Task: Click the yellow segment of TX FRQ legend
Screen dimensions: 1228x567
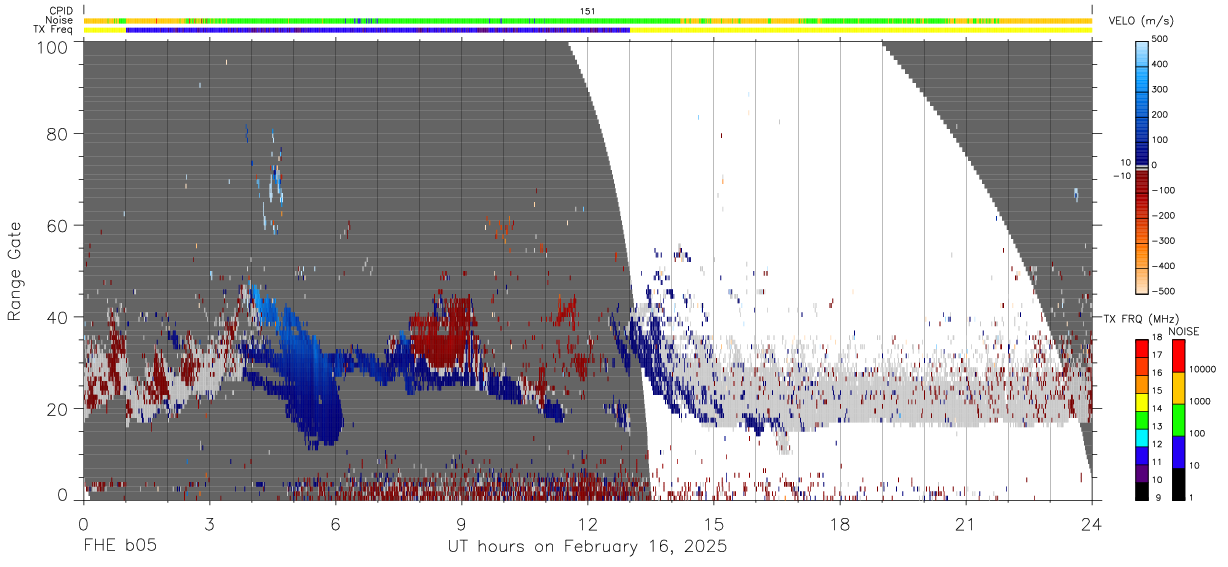Action: pos(1141,401)
